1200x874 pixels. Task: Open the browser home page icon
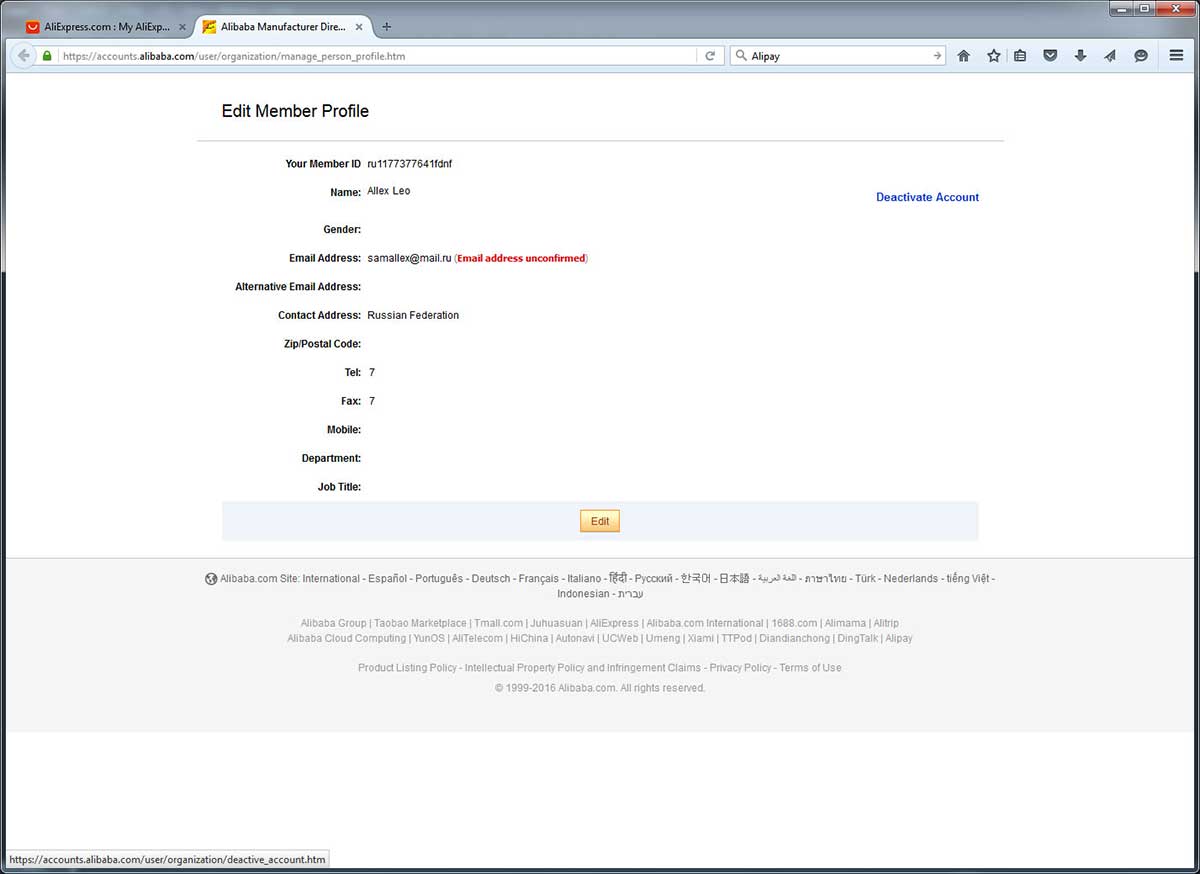click(x=964, y=56)
